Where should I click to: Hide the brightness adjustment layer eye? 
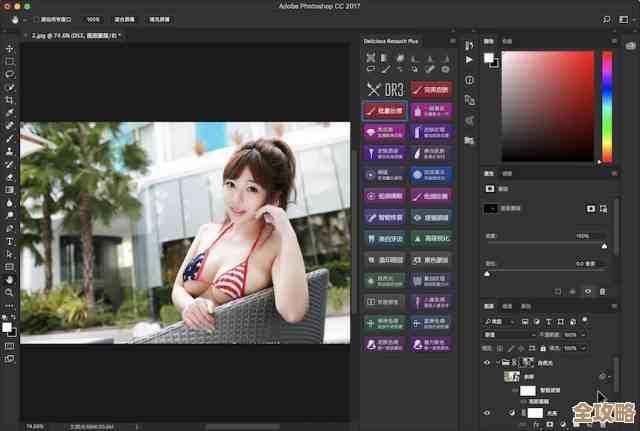tap(487, 413)
